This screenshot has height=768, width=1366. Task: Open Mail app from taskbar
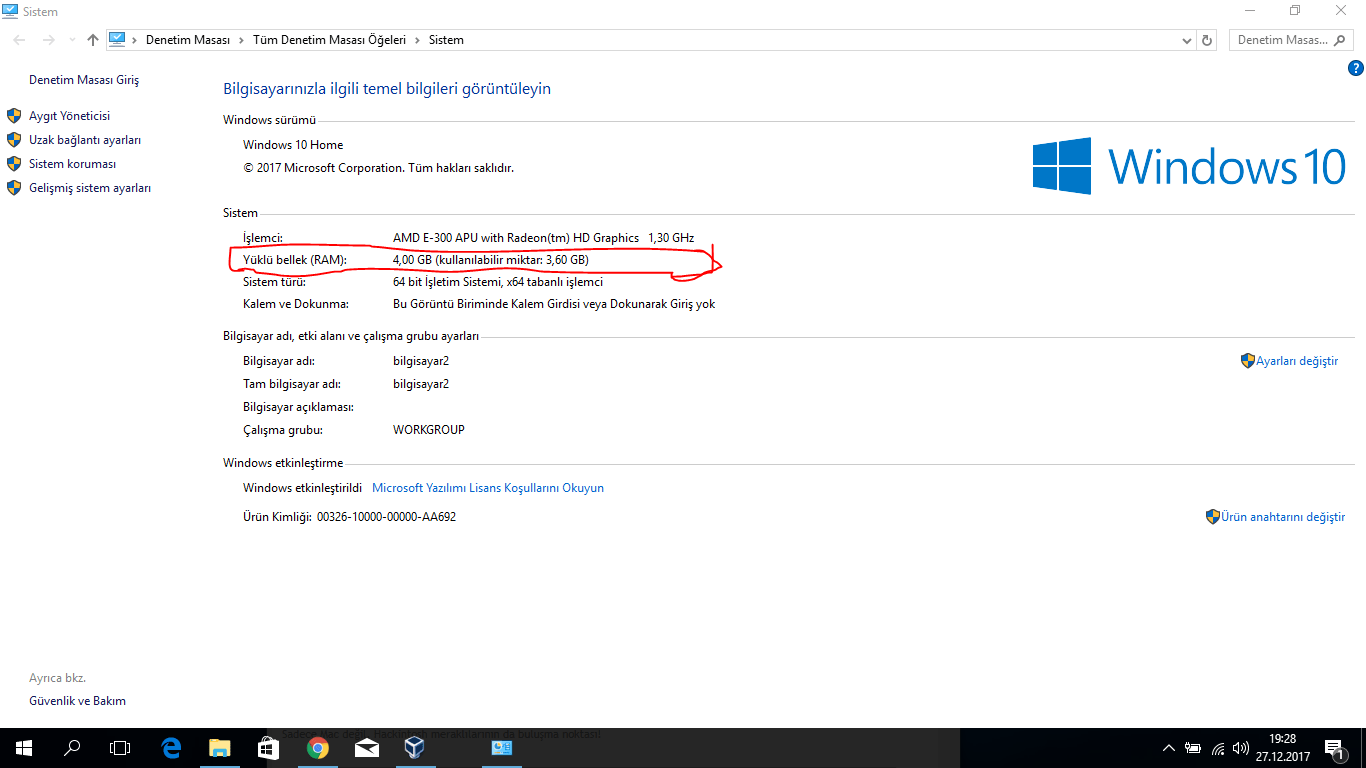pos(366,748)
